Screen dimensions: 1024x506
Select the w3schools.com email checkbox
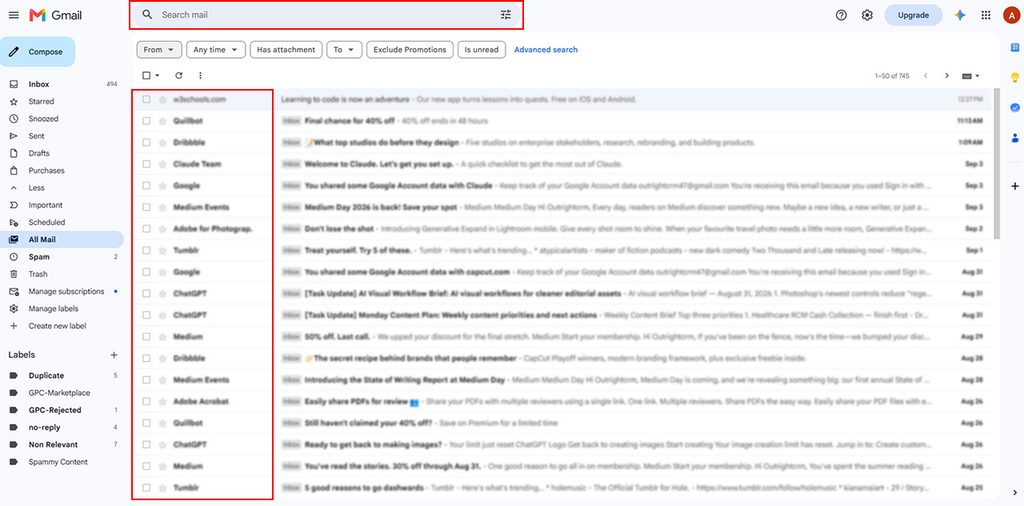pos(146,99)
